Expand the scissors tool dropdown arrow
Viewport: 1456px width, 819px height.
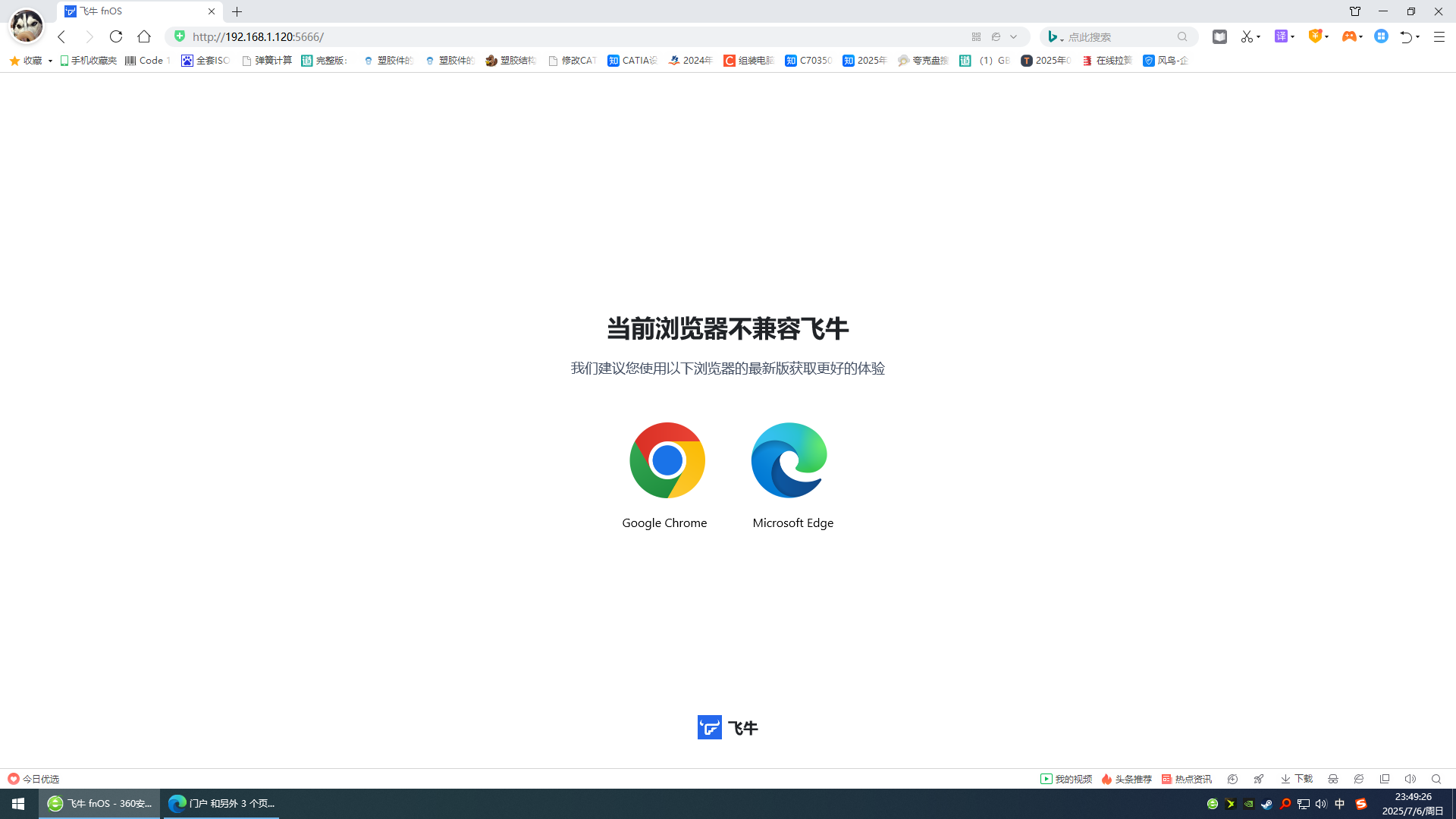click(x=1259, y=36)
